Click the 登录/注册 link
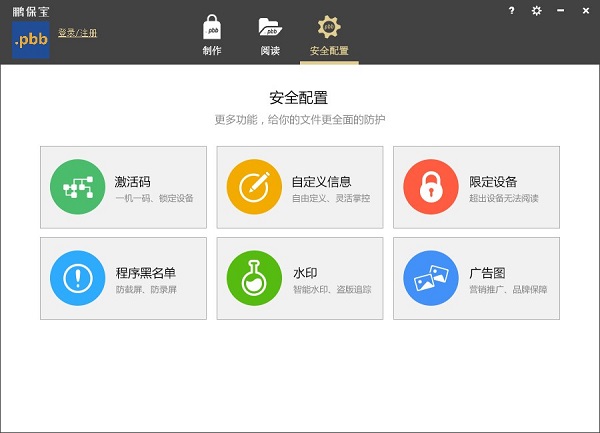Image resolution: width=600 pixels, height=433 pixels. point(78,33)
